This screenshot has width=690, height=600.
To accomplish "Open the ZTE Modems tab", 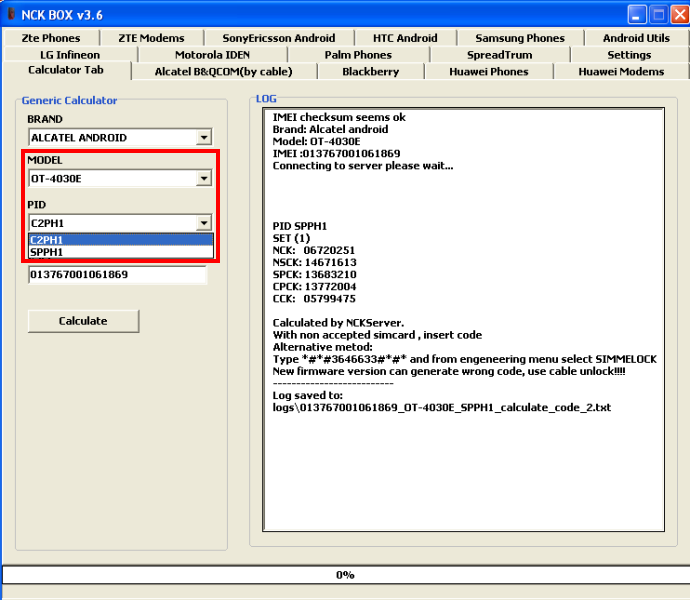I will point(151,38).
